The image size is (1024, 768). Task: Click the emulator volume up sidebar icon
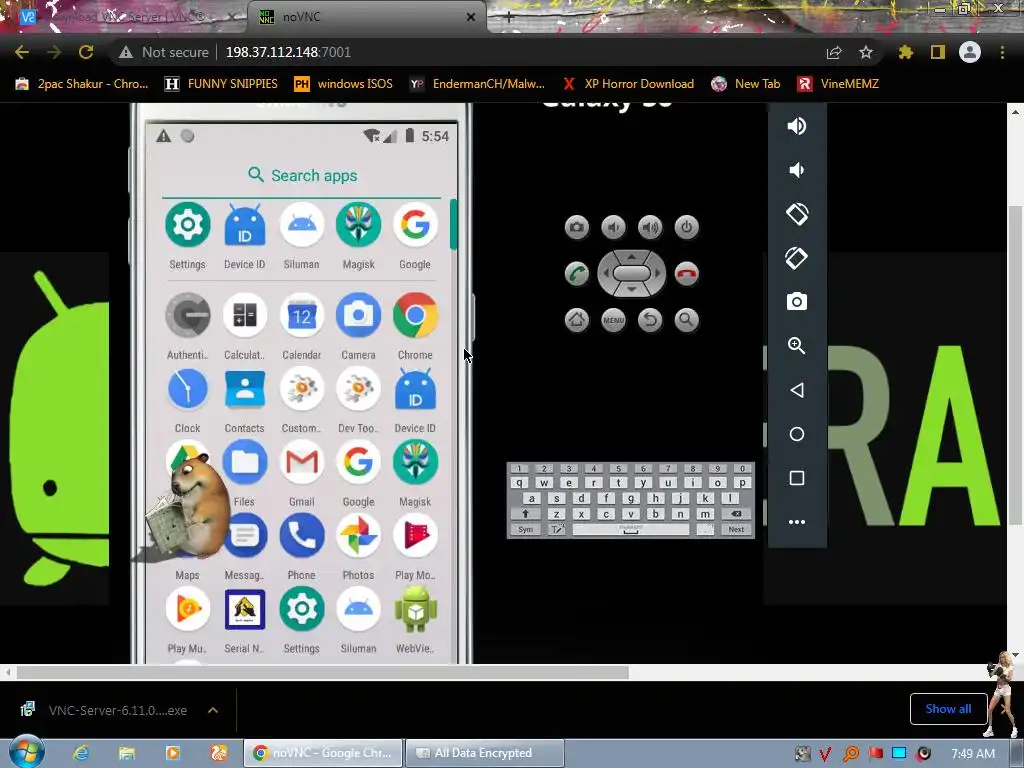click(797, 126)
